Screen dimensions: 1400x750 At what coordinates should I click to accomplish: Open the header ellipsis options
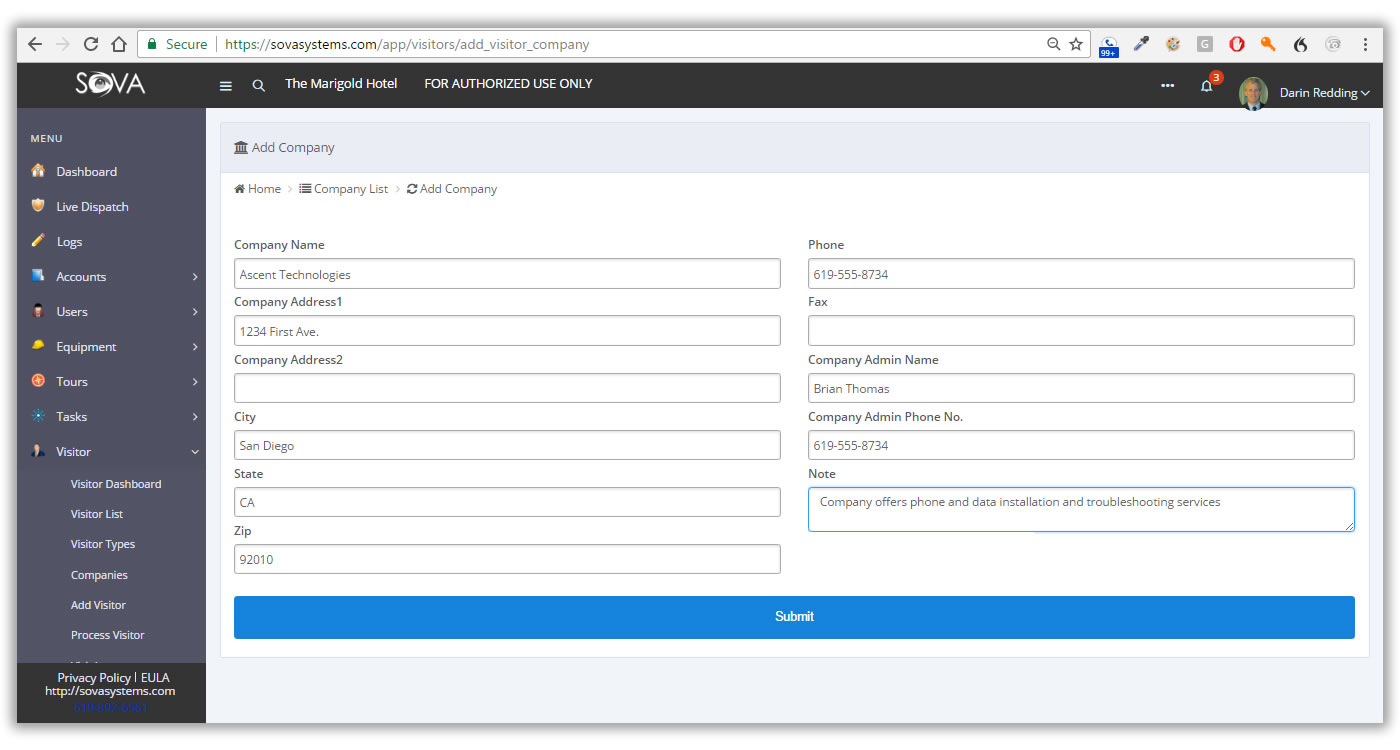tap(1167, 85)
